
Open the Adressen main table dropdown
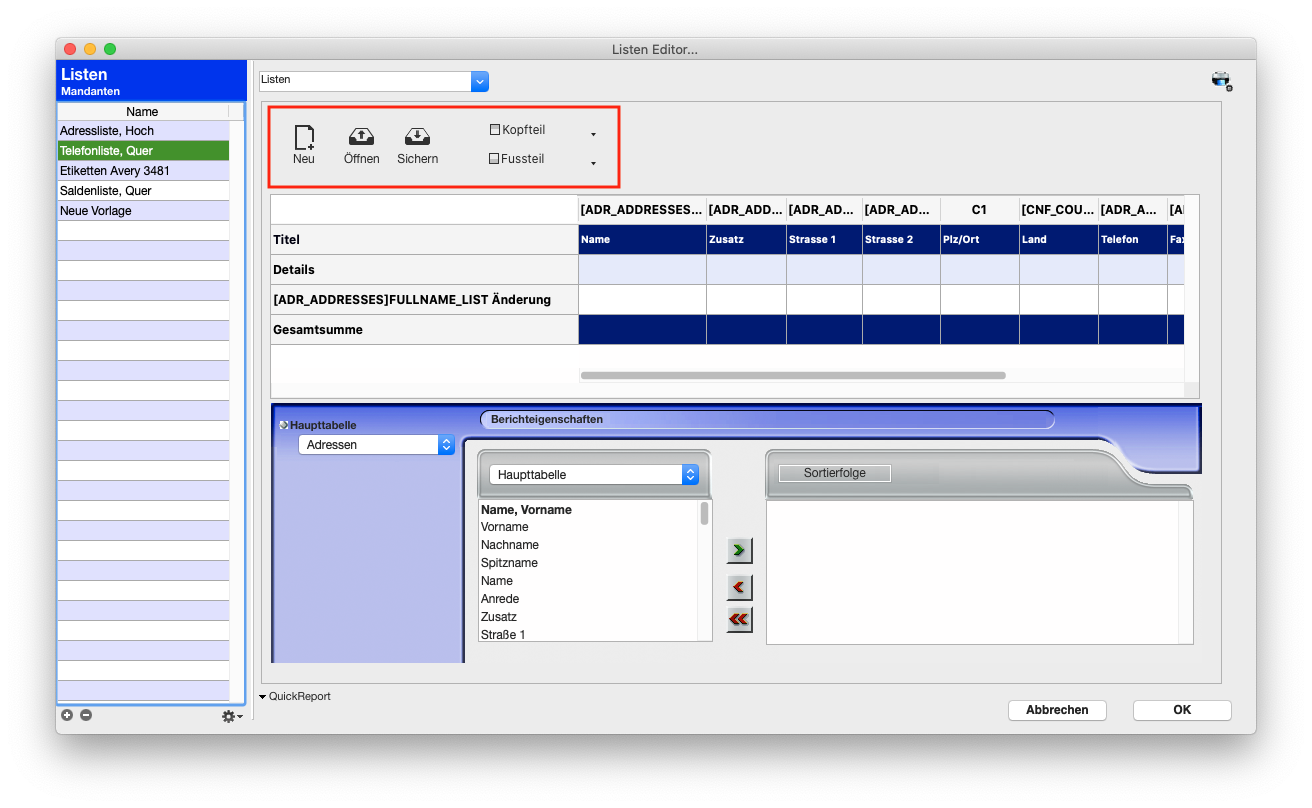click(377, 445)
